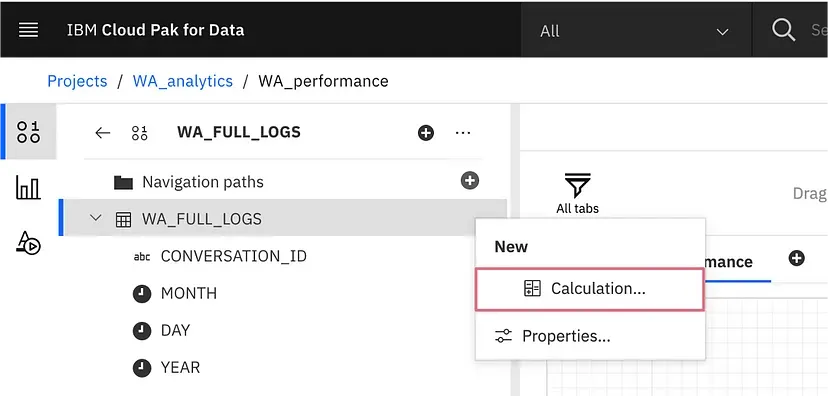Open the All scope dropdown
Screen dimensions: 828x396
coord(636,31)
